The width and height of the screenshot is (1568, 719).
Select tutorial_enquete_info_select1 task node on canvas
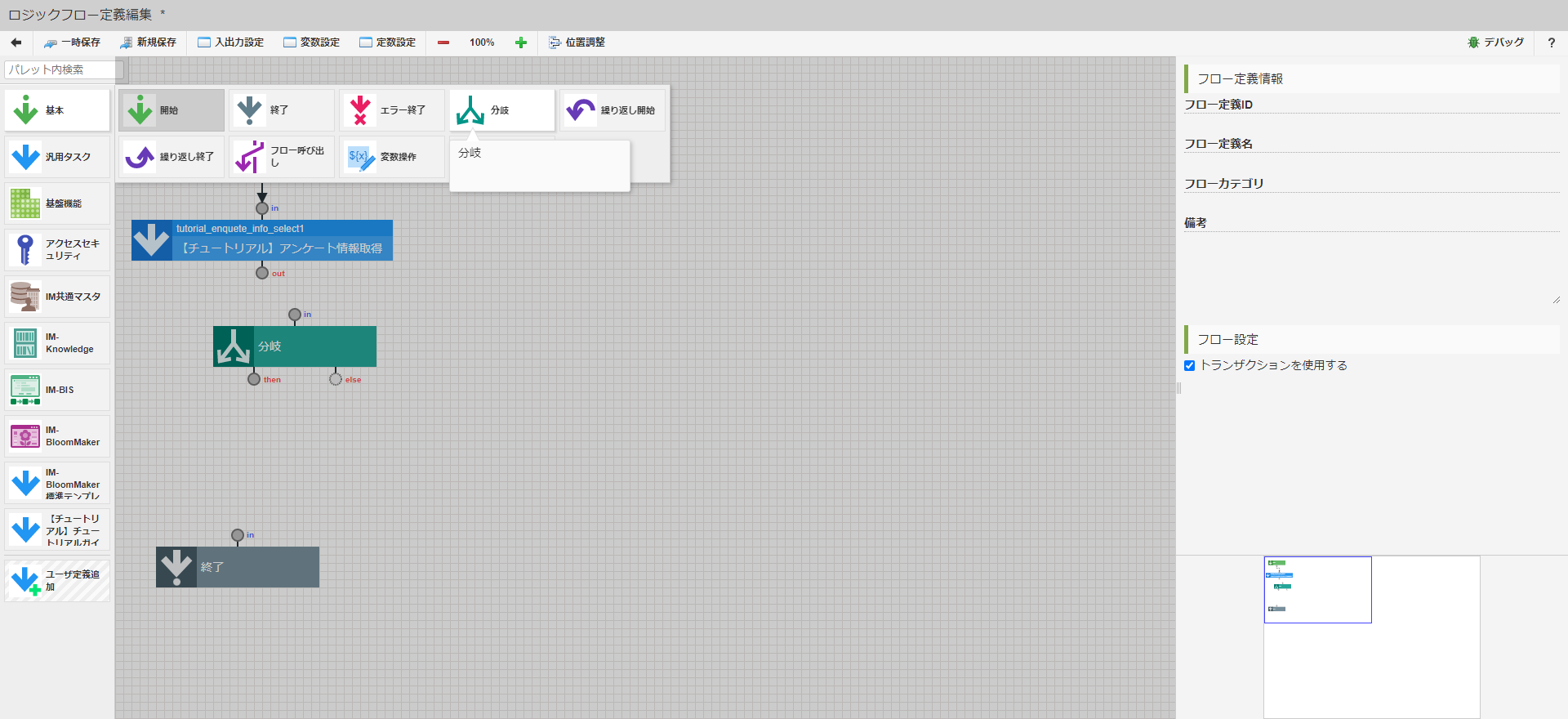(262, 240)
